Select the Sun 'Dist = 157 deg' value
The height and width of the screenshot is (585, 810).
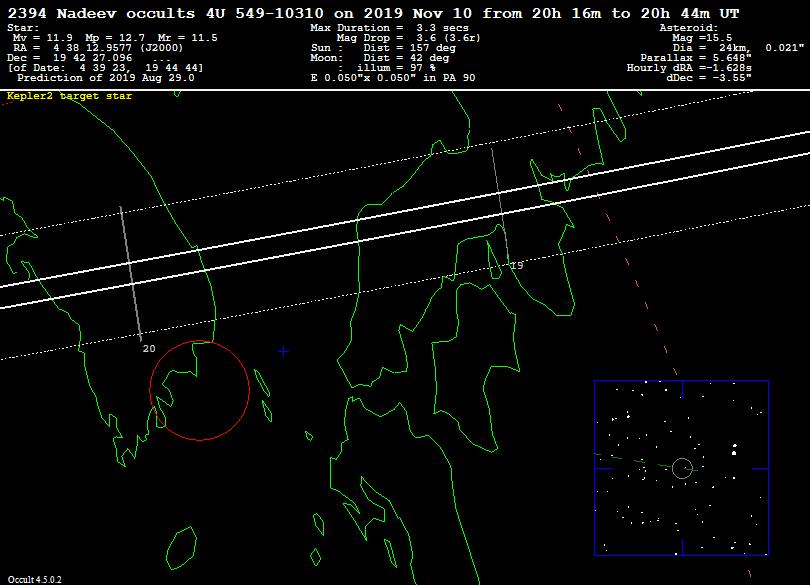410,48
